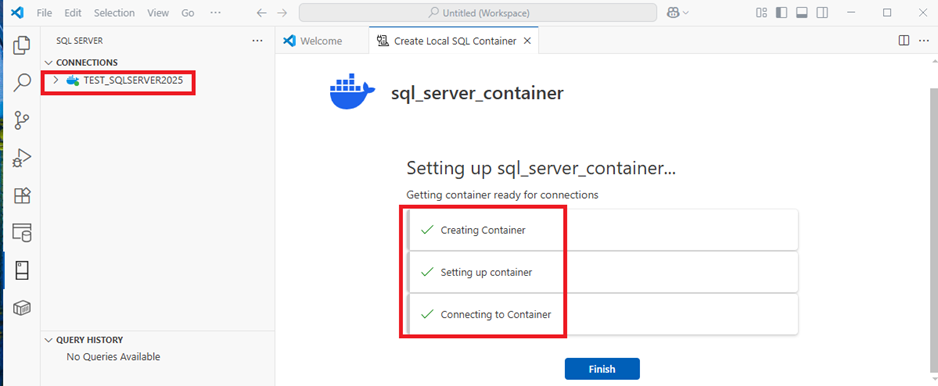The width and height of the screenshot is (938, 386).
Task: Open the Search view icon
Action: pyautogui.click(x=22, y=83)
